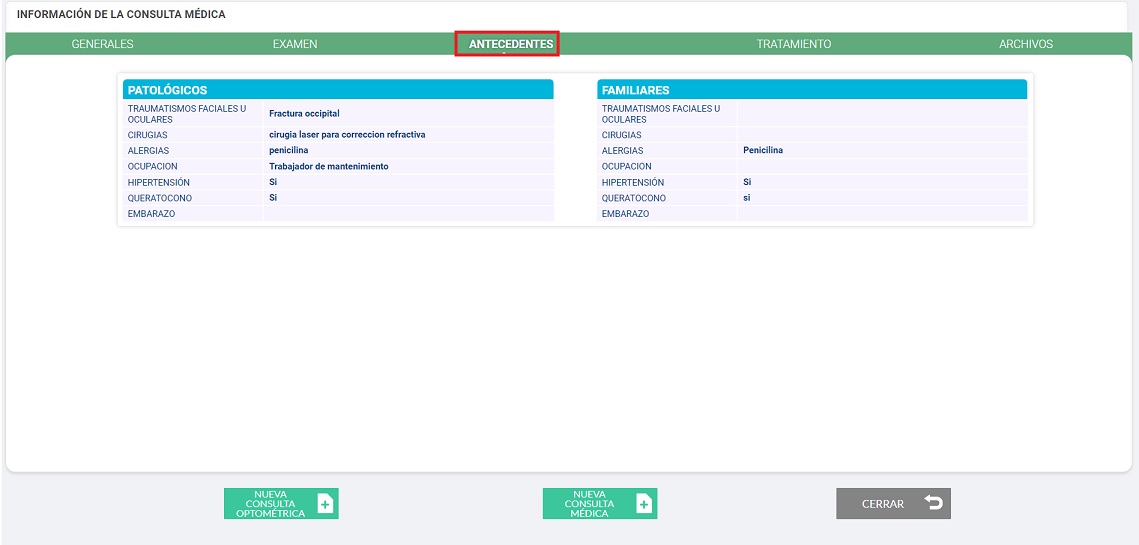The width and height of the screenshot is (1139, 545).
Task: Click 'Trabajador de mantenimiento' occupation value
Action: 328,166
